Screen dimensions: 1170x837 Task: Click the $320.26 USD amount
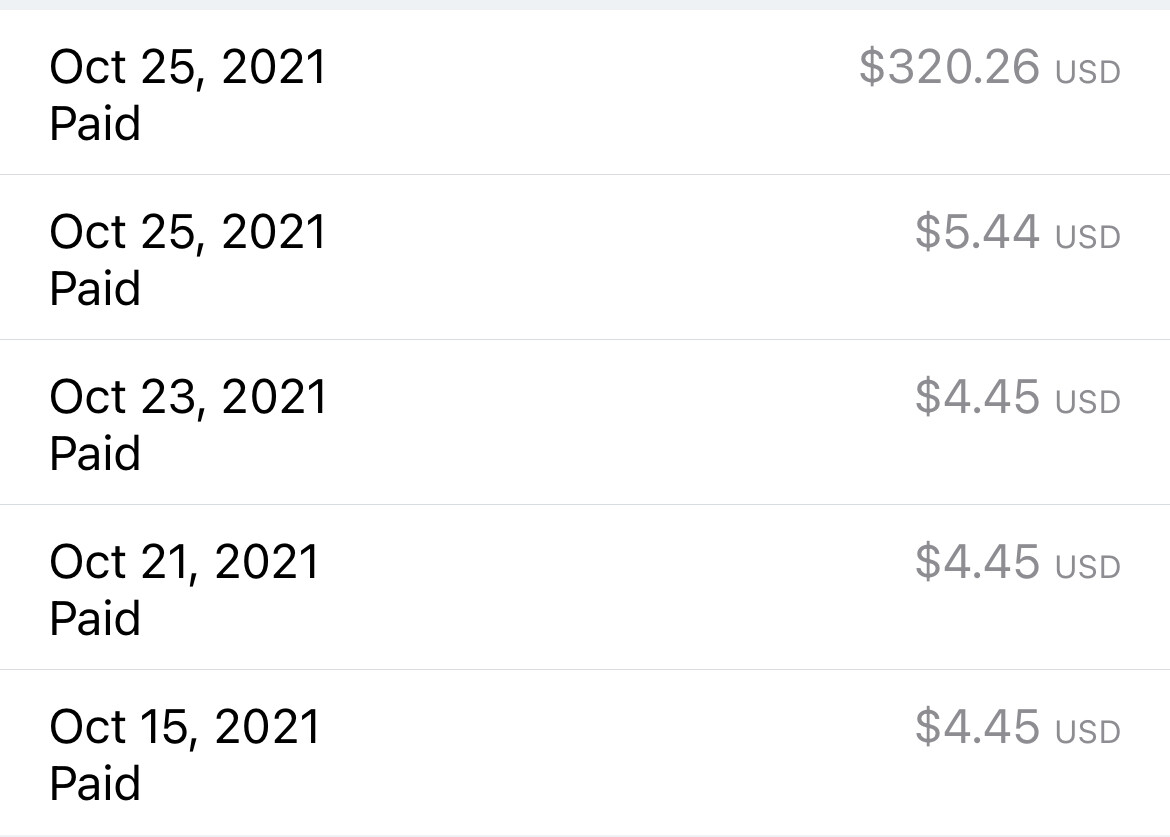tap(989, 66)
